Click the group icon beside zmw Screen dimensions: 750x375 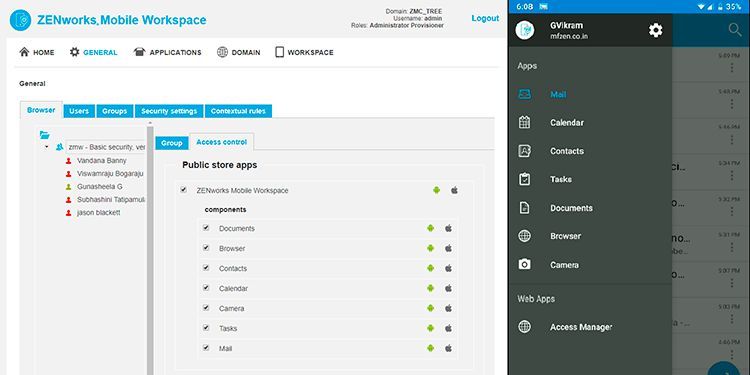[x=59, y=147]
